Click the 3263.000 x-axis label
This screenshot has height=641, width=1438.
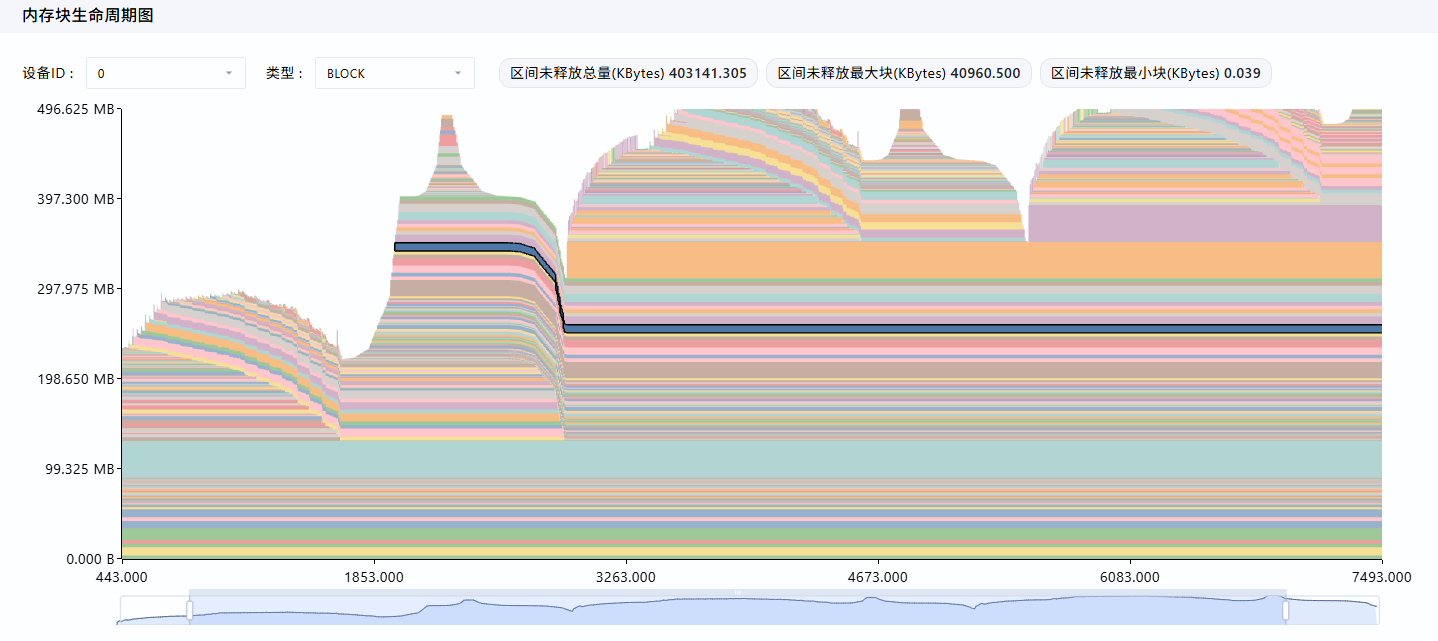coord(626,577)
